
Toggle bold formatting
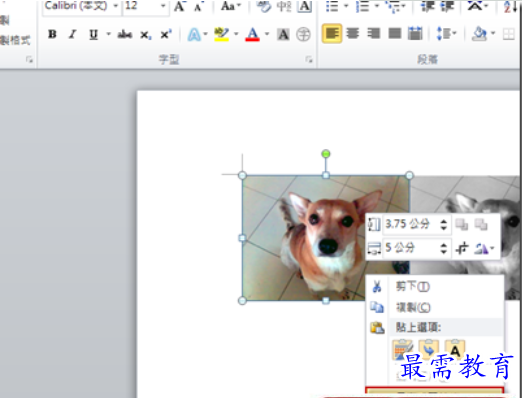(52, 34)
